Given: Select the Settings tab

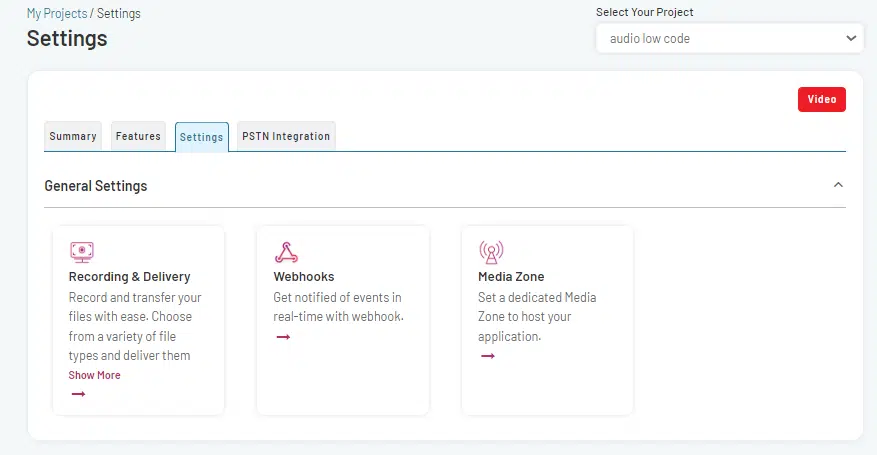Looking at the screenshot, I should pyautogui.click(x=201, y=137).
